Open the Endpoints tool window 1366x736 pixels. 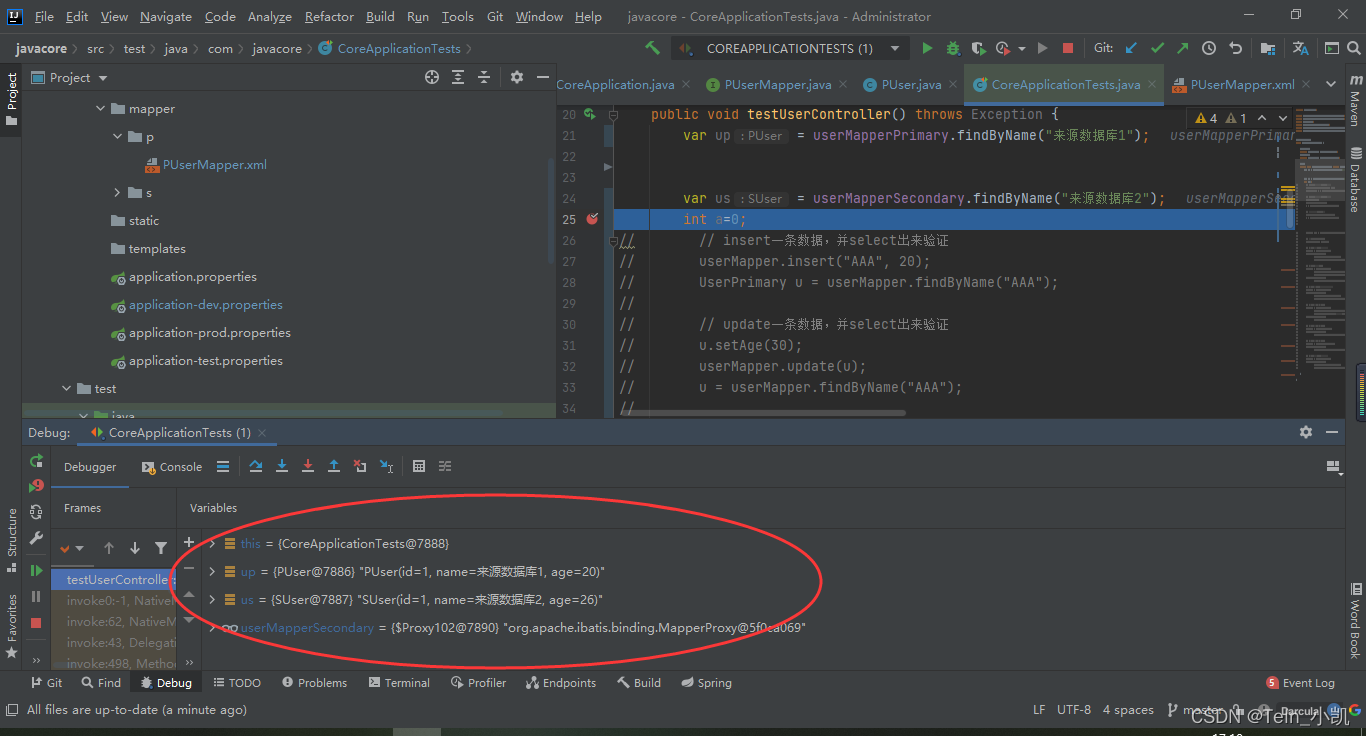560,683
